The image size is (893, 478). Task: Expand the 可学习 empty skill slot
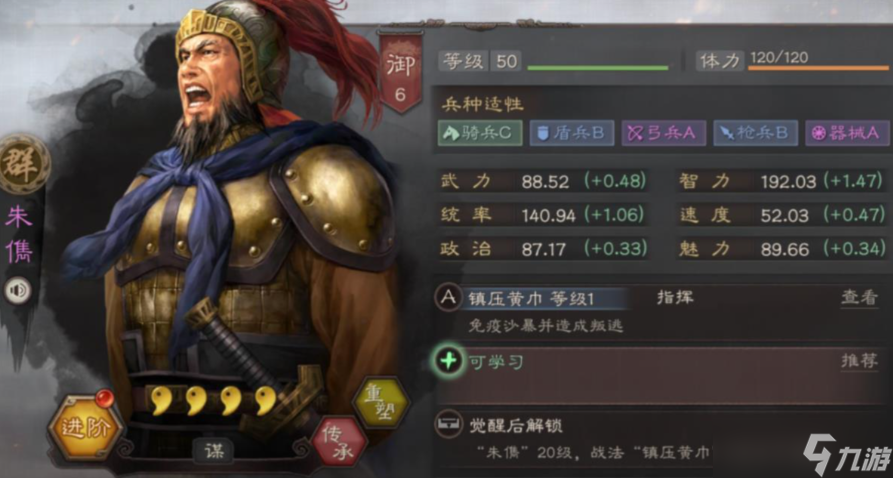pyautogui.click(x=661, y=375)
